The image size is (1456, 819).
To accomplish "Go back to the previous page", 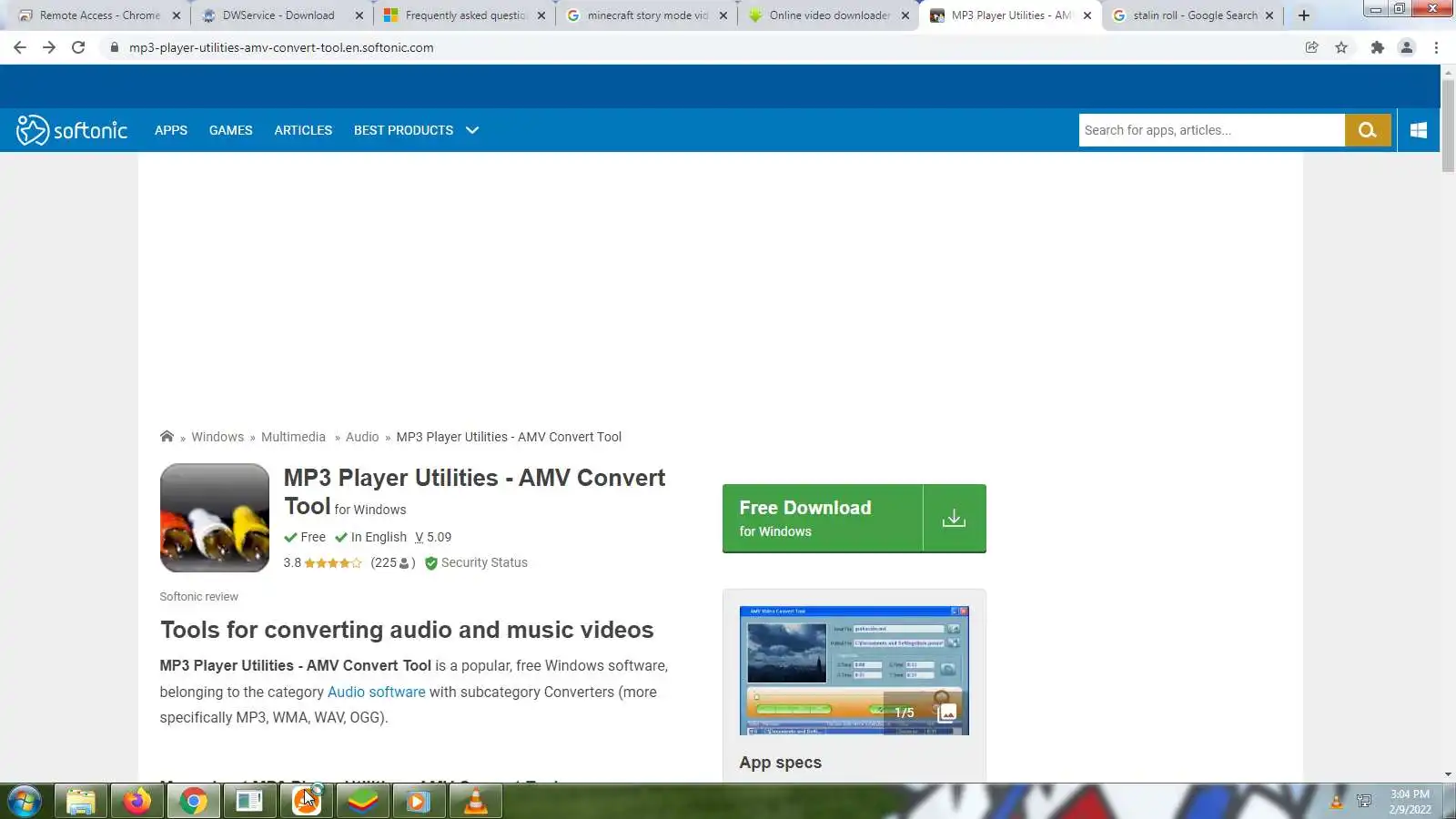I will (20, 47).
